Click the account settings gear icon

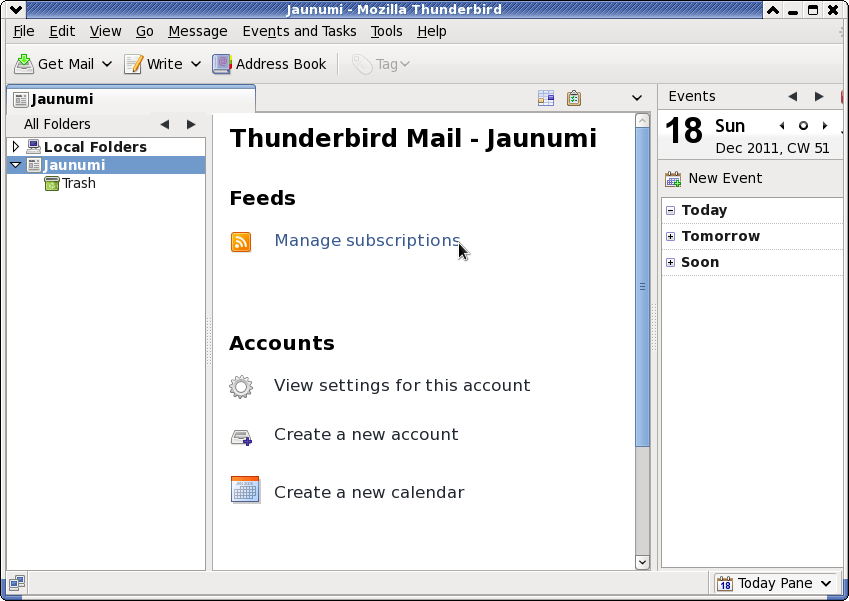pyautogui.click(x=241, y=387)
